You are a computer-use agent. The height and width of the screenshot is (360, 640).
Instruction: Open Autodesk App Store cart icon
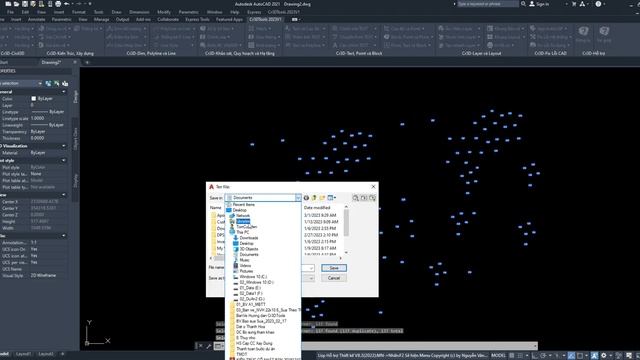coord(574,4)
